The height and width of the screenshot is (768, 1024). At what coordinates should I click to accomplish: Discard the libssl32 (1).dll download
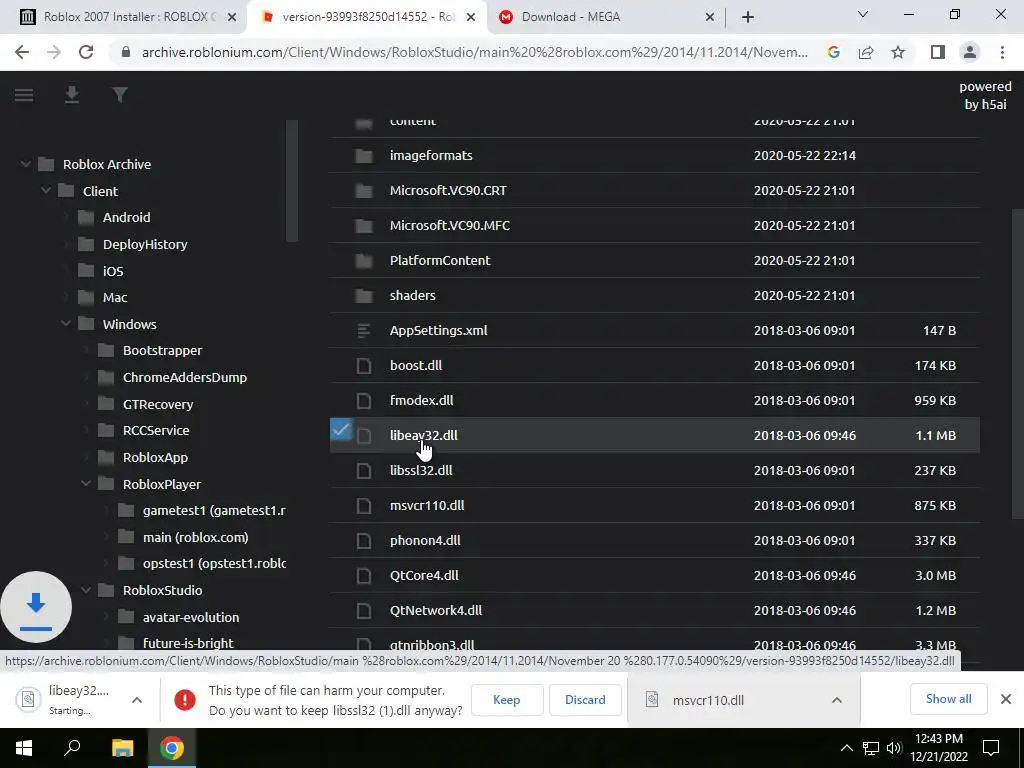tap(585, 700)
